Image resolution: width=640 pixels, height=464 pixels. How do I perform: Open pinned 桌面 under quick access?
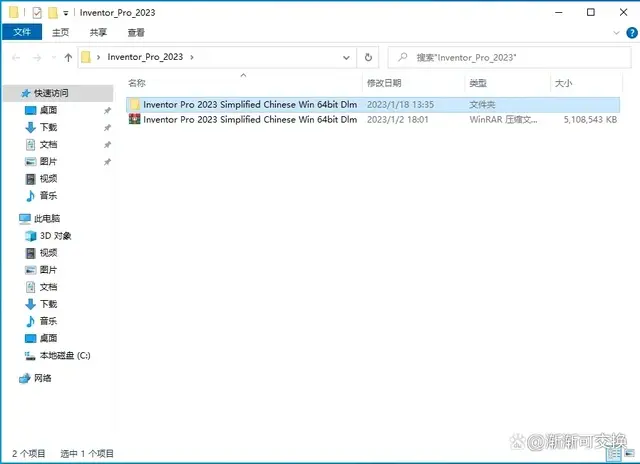pyautogui.click(x=48, y=110)
